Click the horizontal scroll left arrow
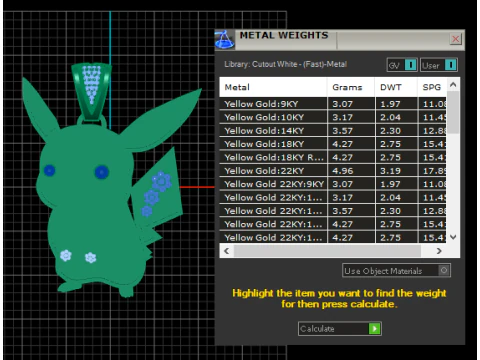The image size is (480, 360). pyautogui.click(x=227, y=251)
